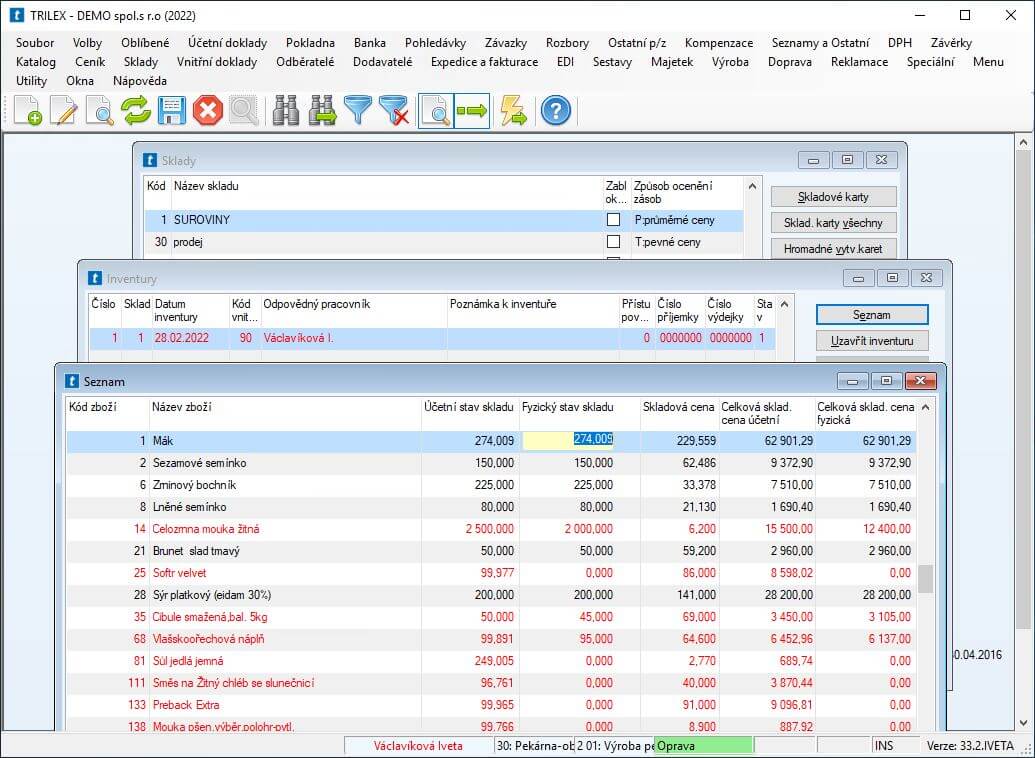
Task: Click the blue funnel filter icon
Action: pyautogui.click(x=358, y=111)
